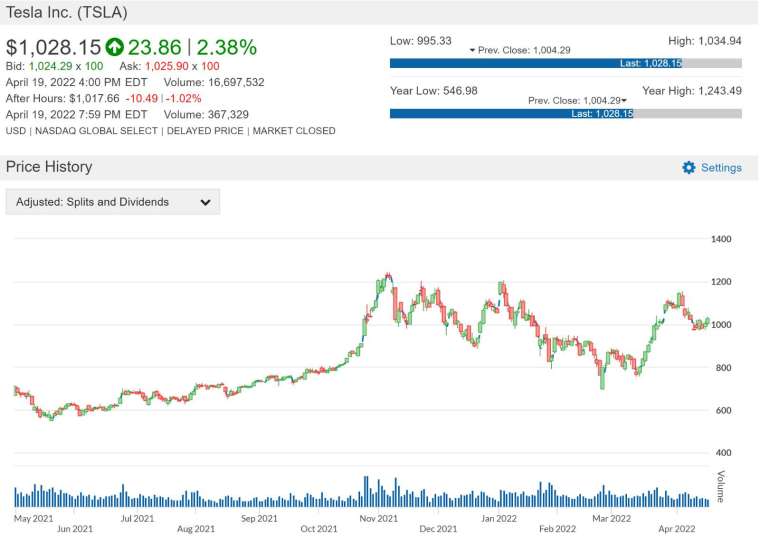
Task: Click the Low: 995.33 label
Action: [421, 41]
